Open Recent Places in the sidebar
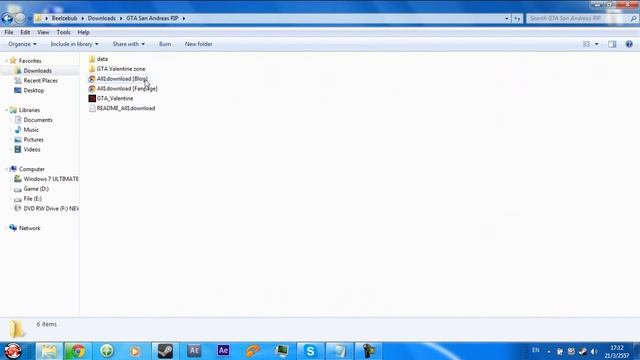The image size is (640, 360). (40, 80)
